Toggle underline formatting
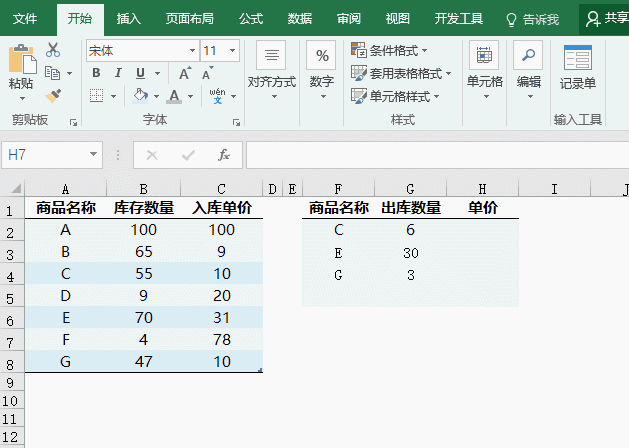This screenshot has height=448, width=629. click(140, 73)
